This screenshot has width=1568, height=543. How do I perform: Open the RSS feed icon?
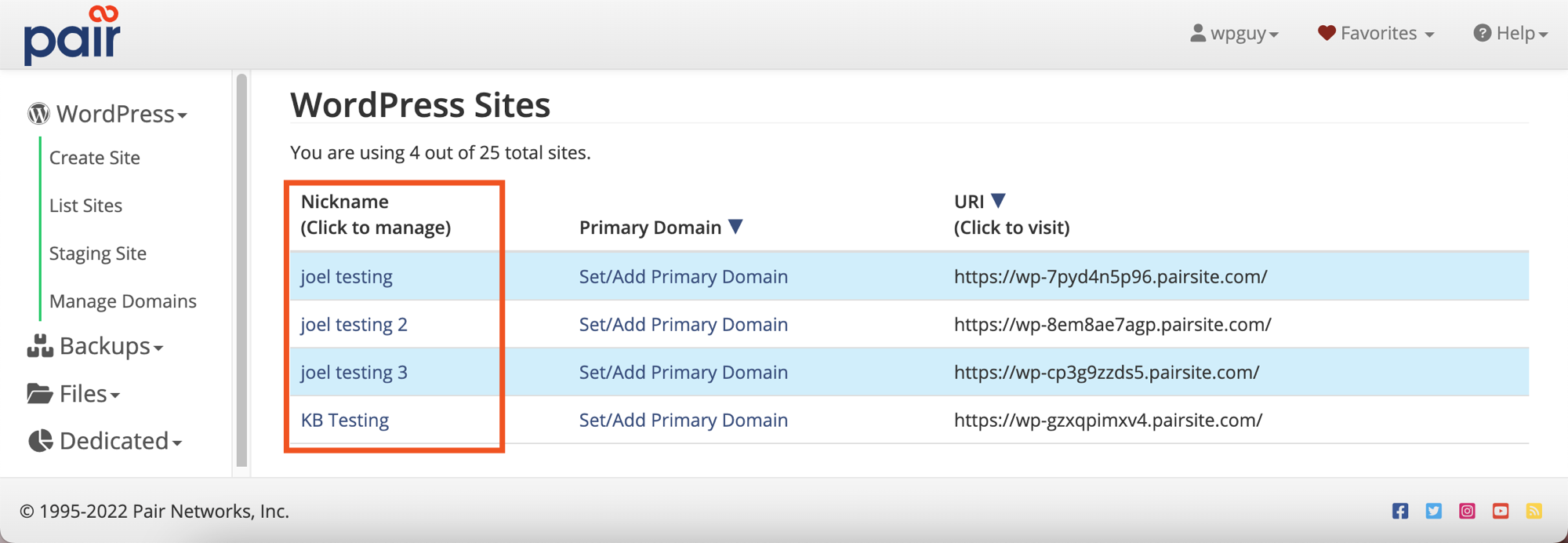click(1534, 511)
